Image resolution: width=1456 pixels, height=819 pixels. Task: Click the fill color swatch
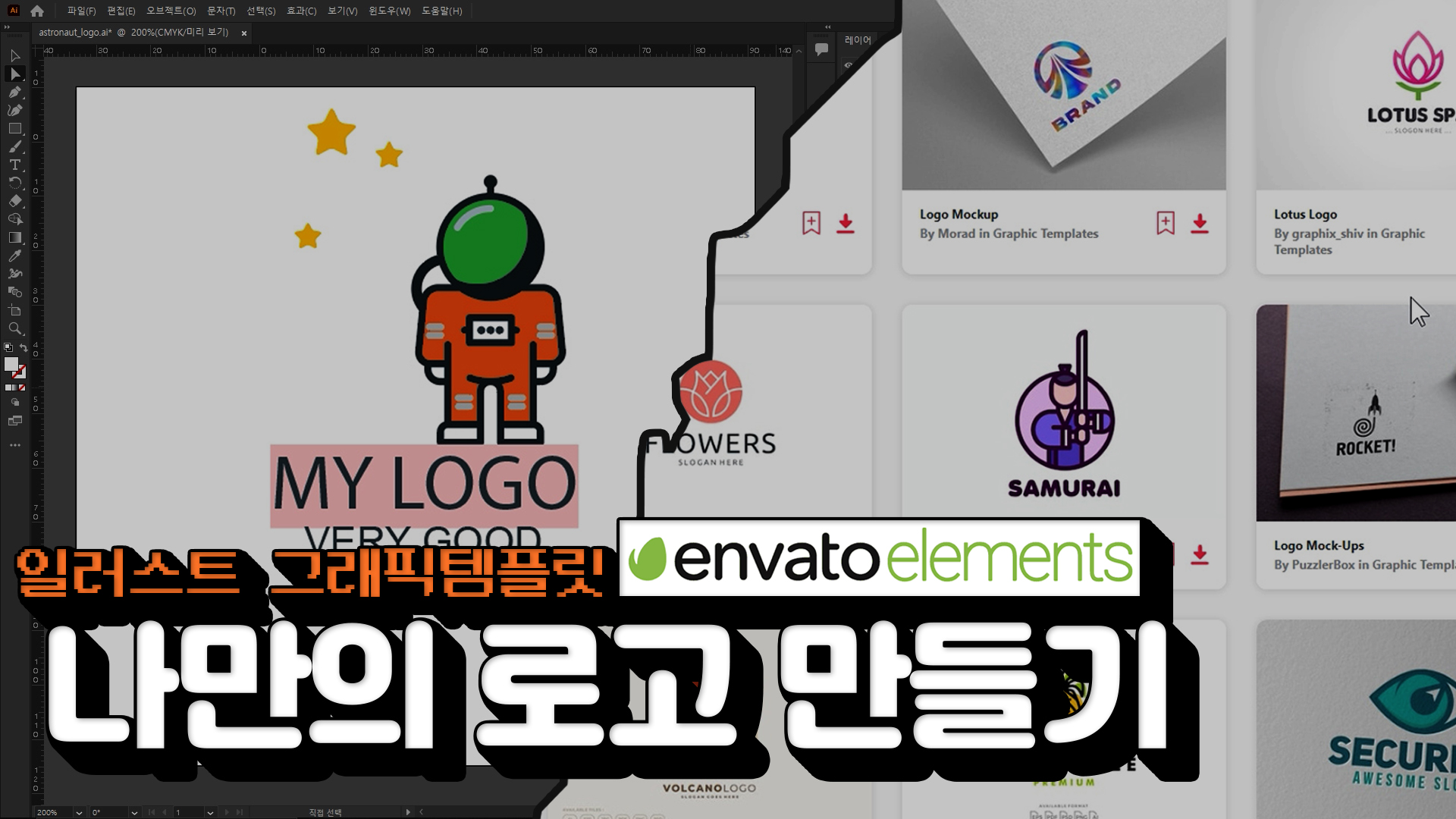click(11, 364)
